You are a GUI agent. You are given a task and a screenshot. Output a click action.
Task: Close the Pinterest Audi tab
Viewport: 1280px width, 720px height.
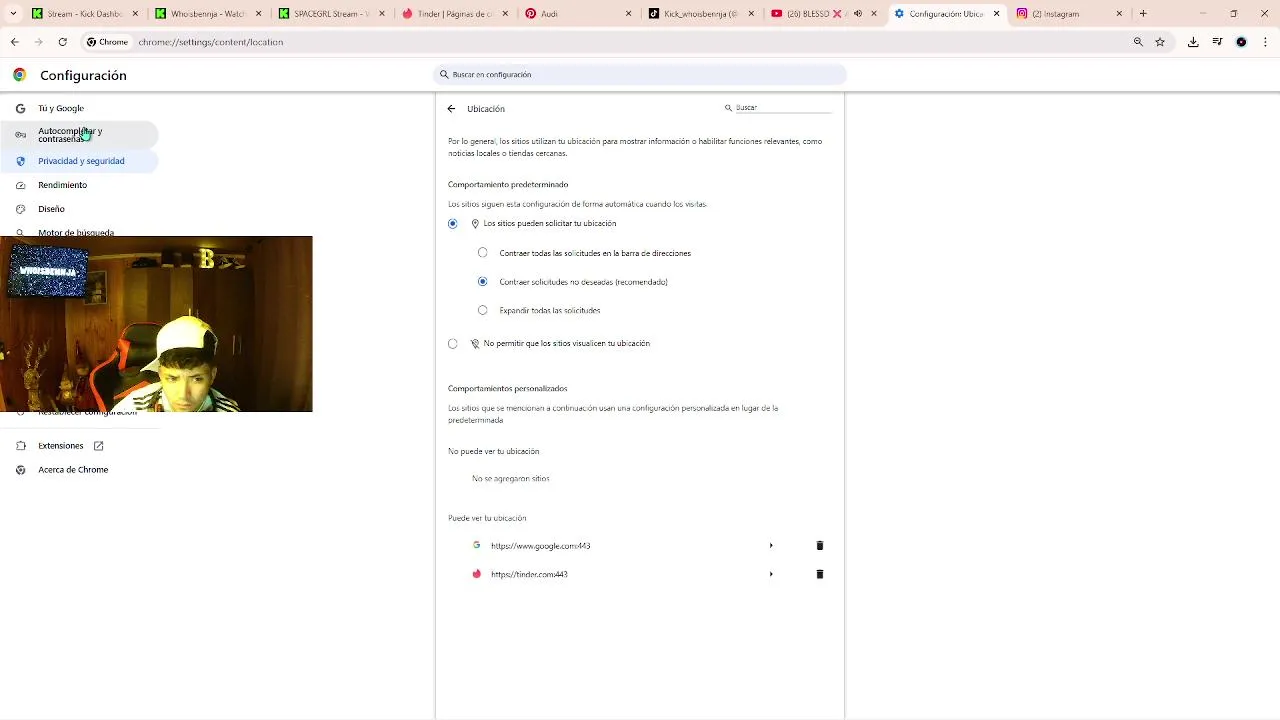pyautogui.click(x=629, y=14)
